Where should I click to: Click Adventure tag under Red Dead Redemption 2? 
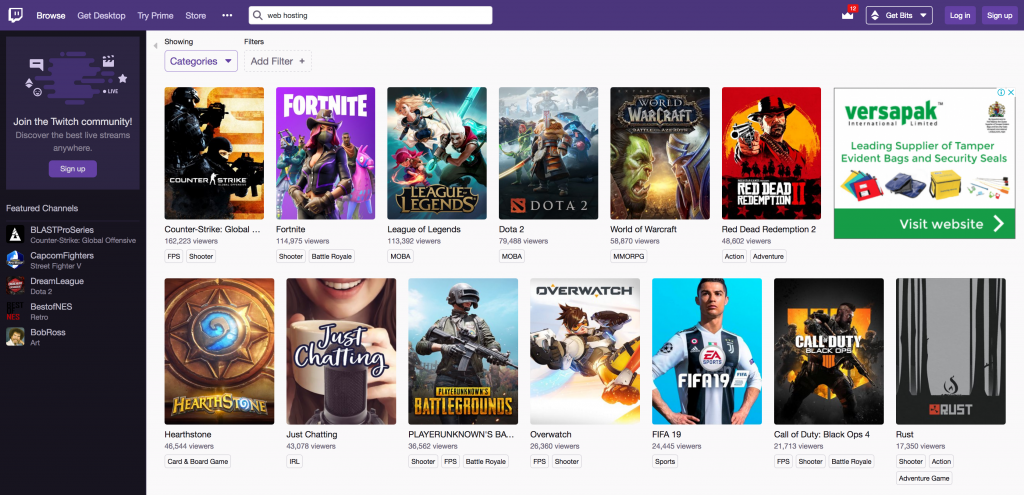pos(768,257)
